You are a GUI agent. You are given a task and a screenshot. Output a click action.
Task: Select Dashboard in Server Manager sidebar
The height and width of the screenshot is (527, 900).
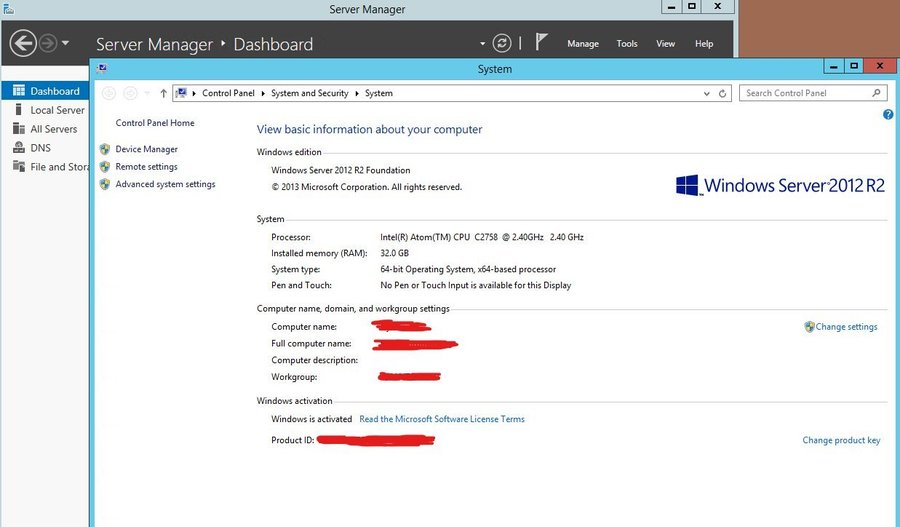[x=45, y=91]
